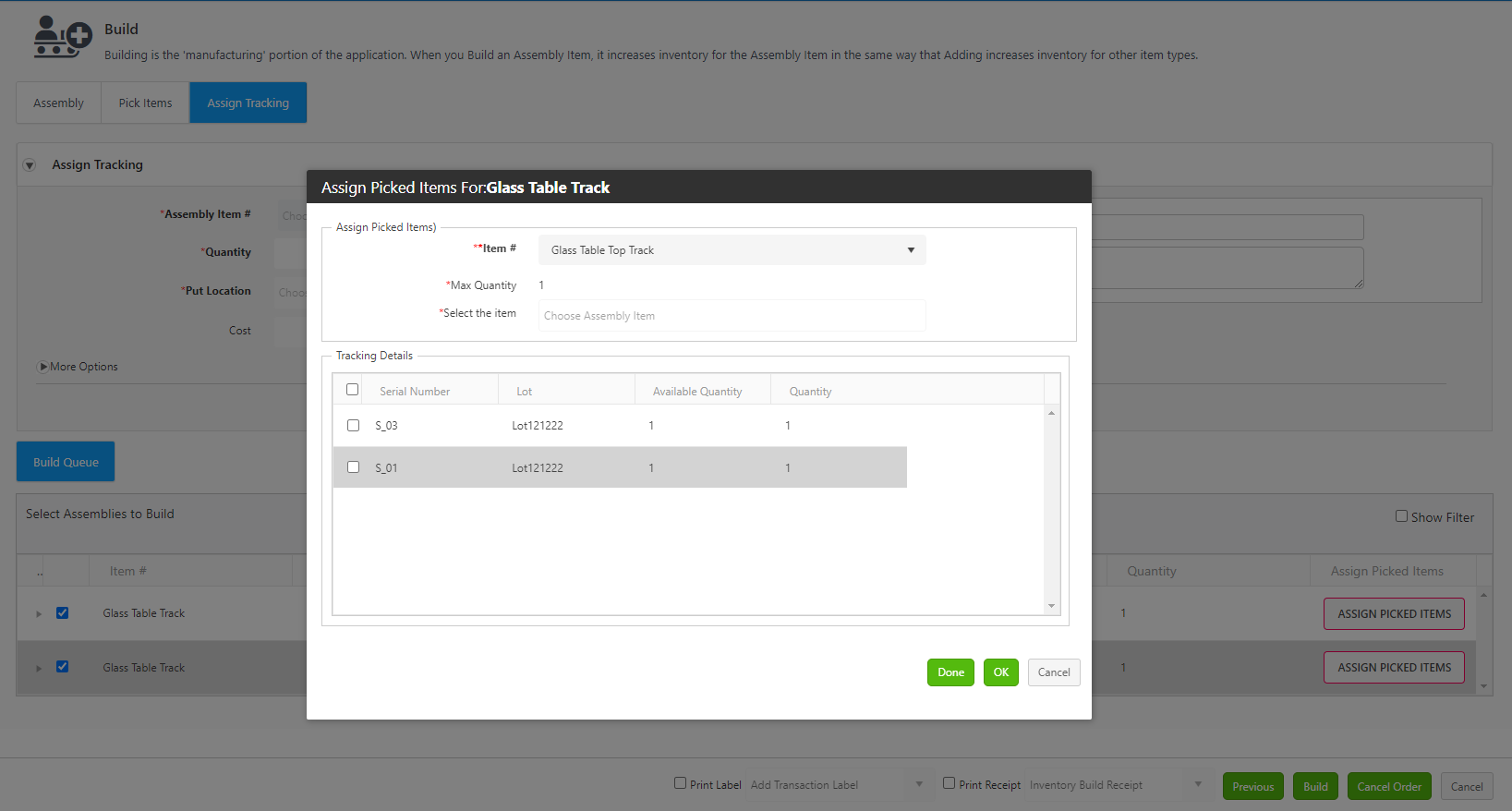This screenshot has width=1512, height=811.
Task: Click scroll-up arrow in Tracking Details grid
Action: pyautogui.click(x=1051, y=413)
